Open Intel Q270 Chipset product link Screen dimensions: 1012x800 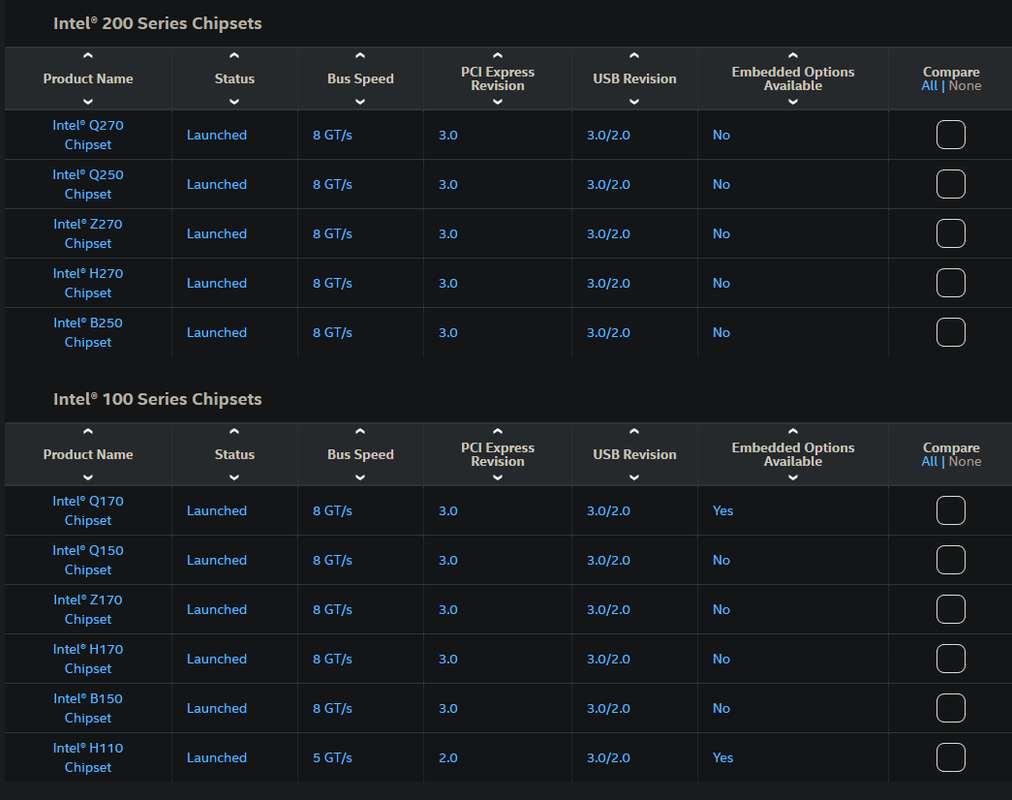click(88, 135)
